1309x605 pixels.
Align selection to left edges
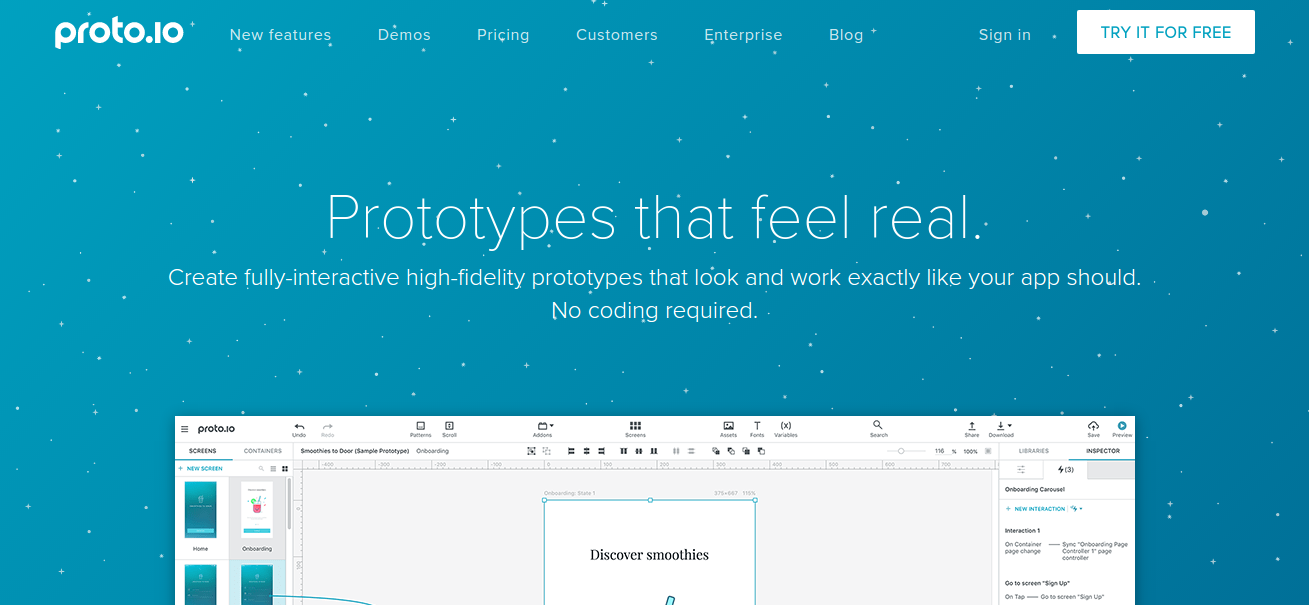pos(571,451)
